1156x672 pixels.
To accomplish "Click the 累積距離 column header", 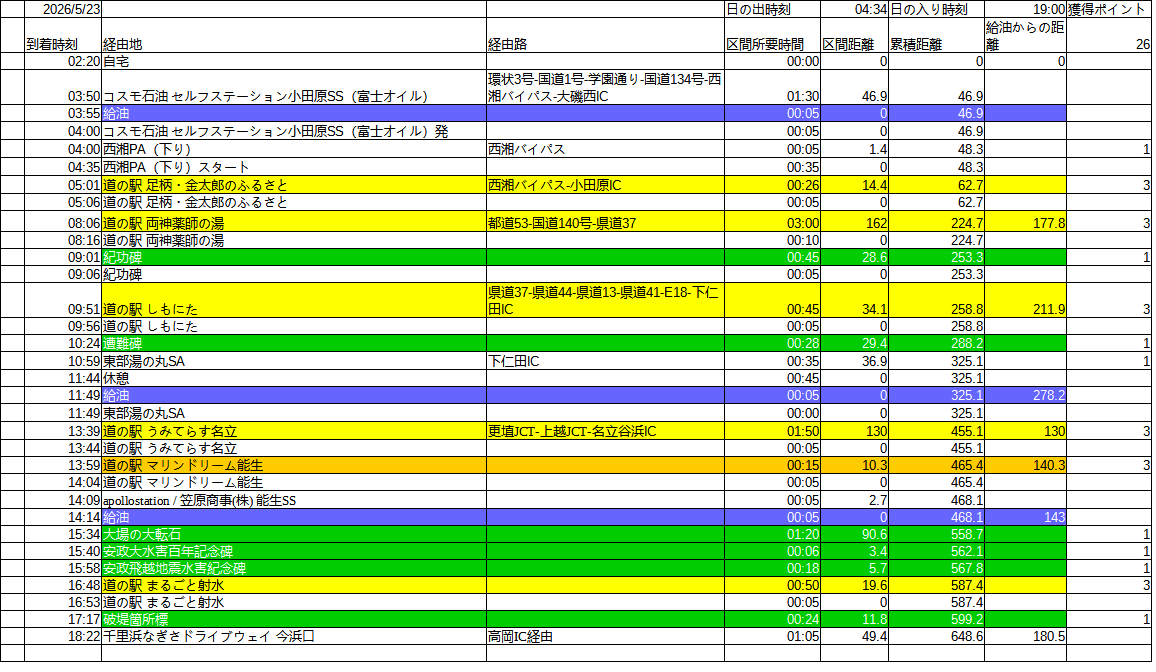I will click(x=936, y=35).
